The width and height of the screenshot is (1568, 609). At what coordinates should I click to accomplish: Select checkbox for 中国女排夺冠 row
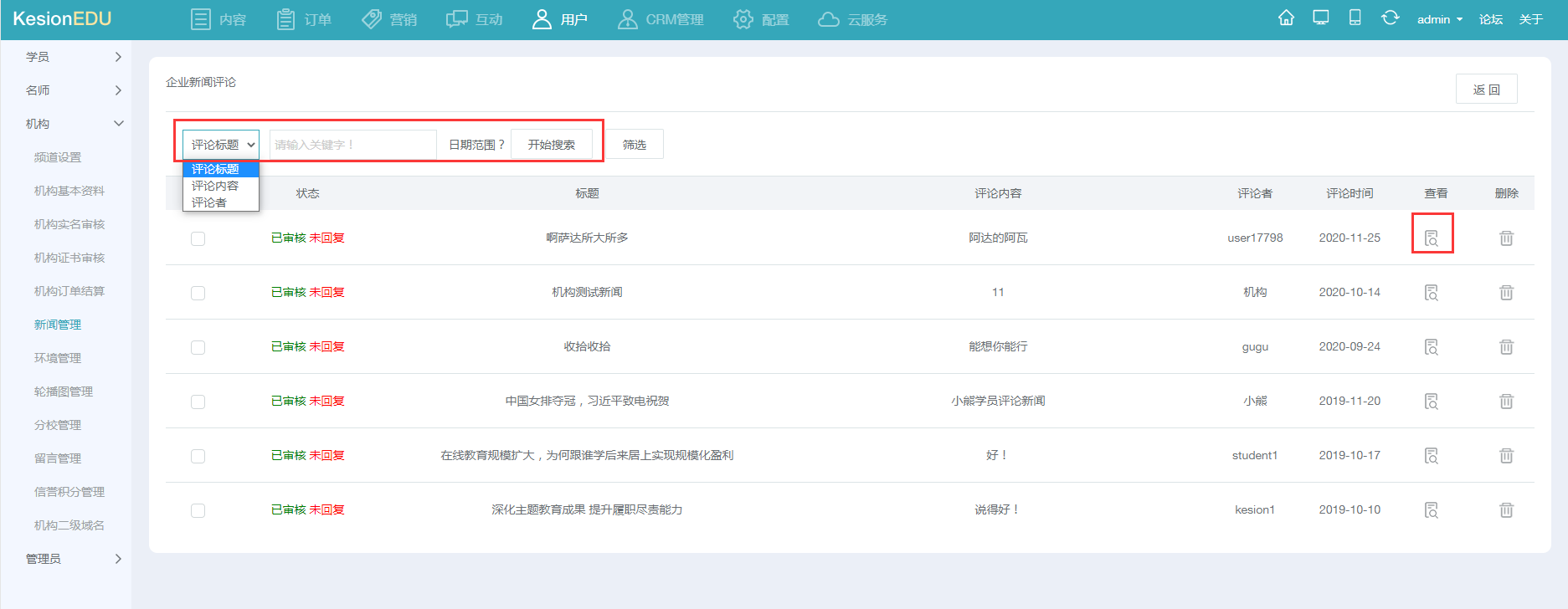[x=198, y=402]
